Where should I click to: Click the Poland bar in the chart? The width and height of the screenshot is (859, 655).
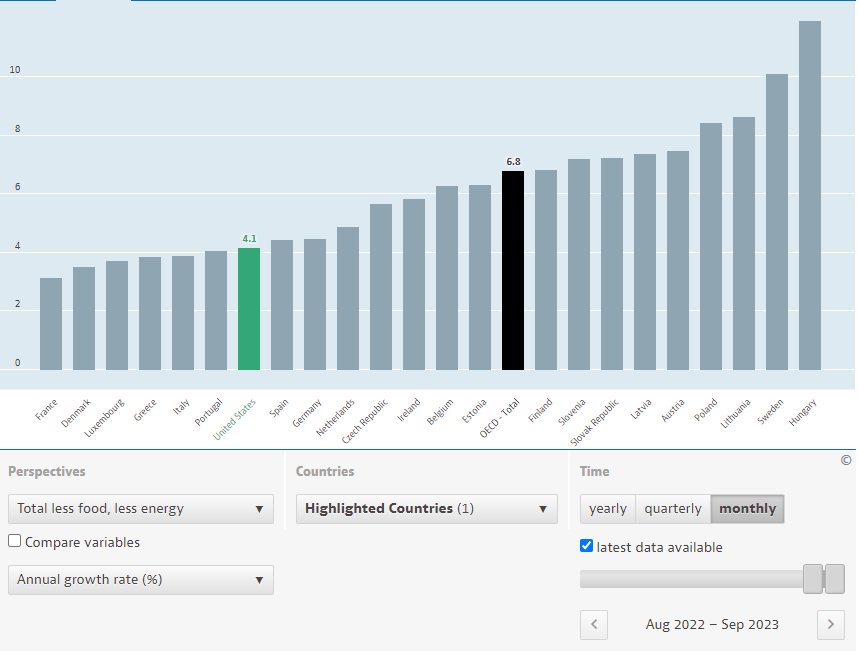point(712,248)
